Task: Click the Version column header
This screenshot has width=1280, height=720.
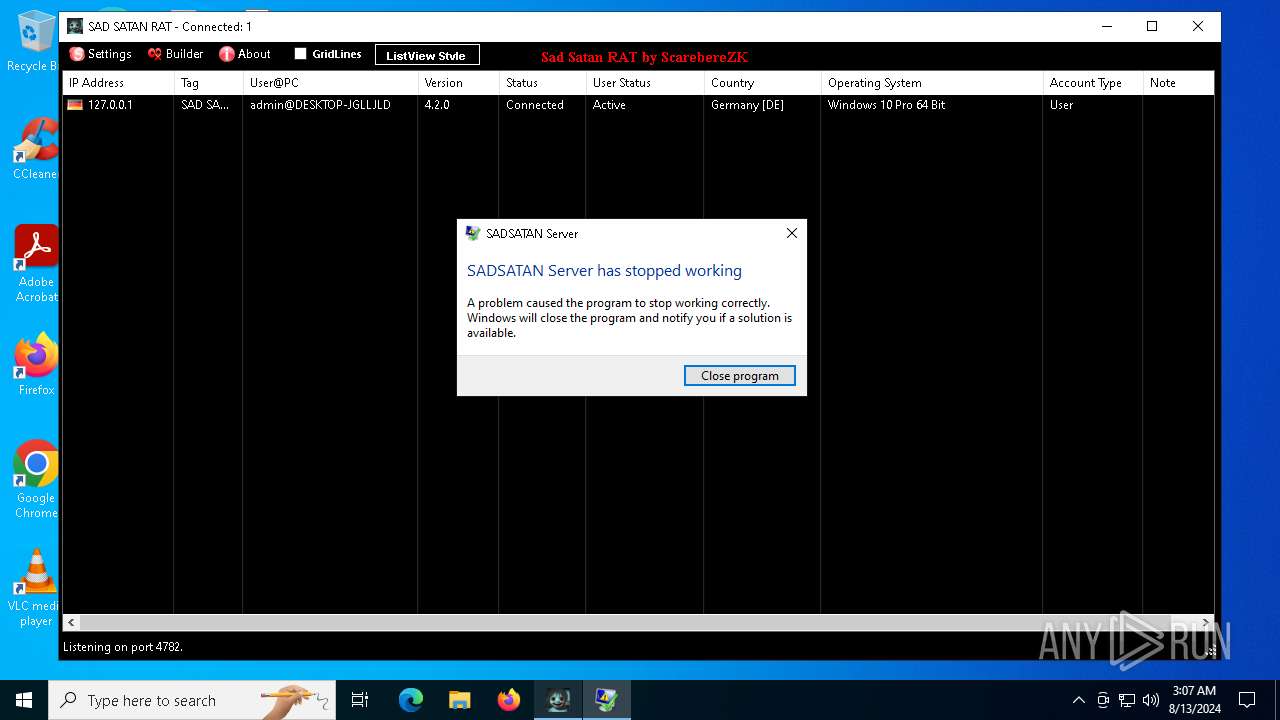Action: click(459, 83)
